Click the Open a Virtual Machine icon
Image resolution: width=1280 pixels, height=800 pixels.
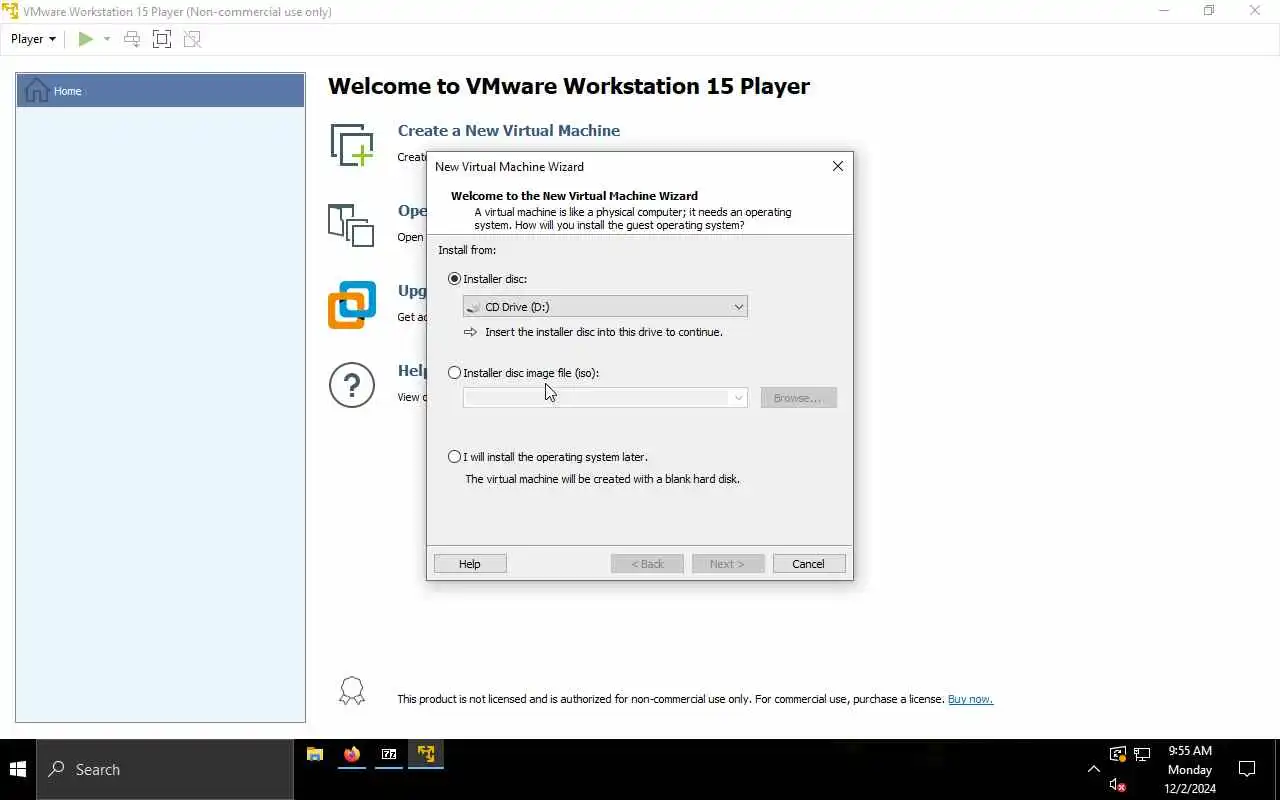[351, 225]
